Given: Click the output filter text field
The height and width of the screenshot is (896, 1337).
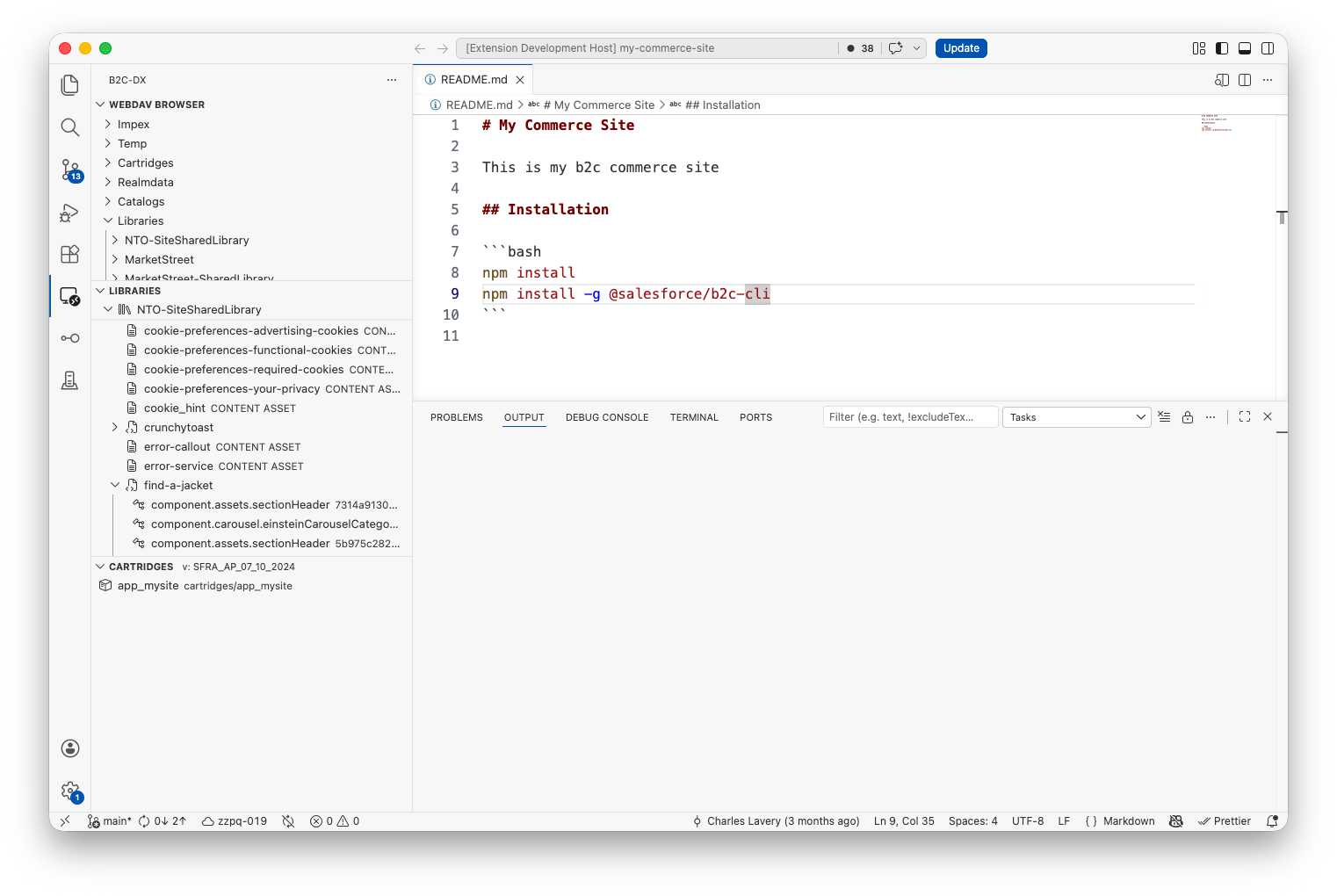Looking at the screenshot, I should 910,417.
